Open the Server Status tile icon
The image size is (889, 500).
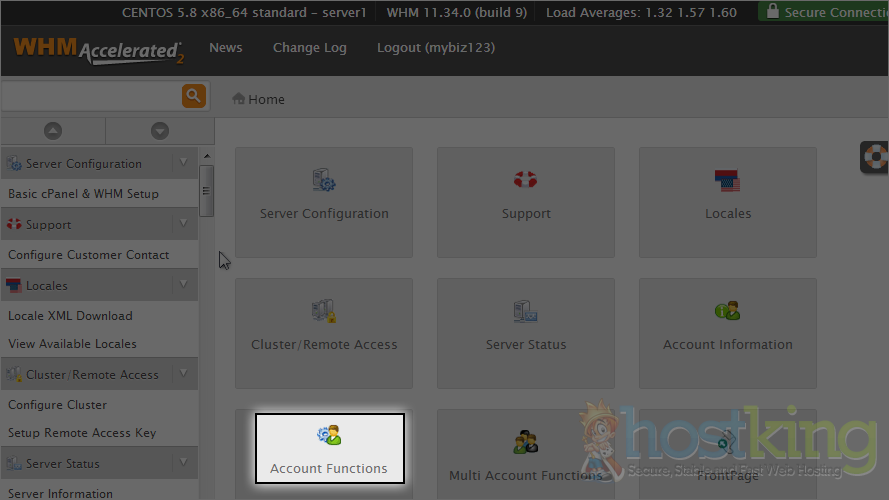(526, 311)
